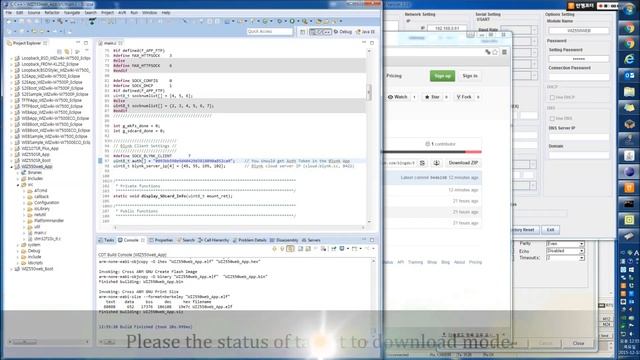Switch to the Debug perspective
The image size is (640, 360).
342,31
